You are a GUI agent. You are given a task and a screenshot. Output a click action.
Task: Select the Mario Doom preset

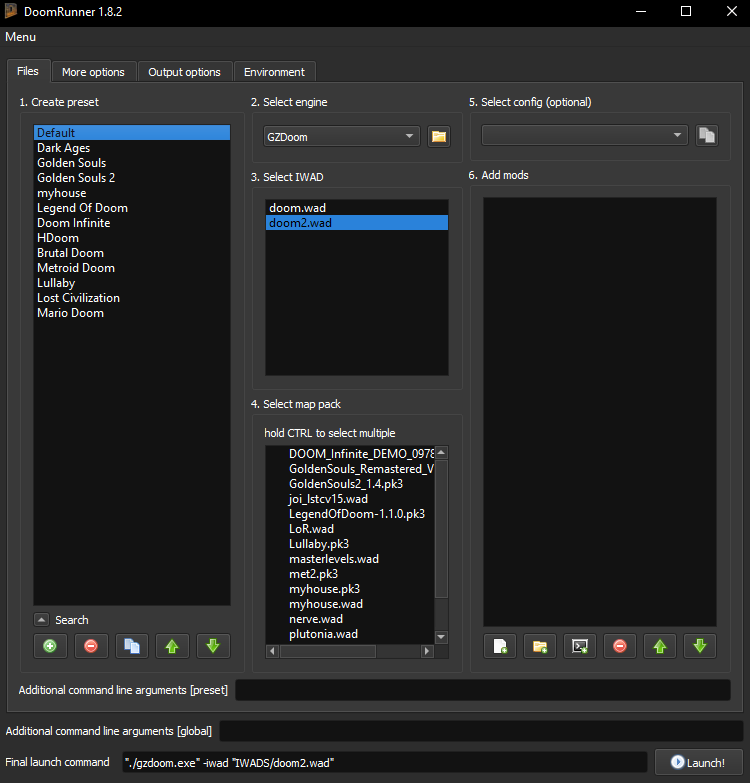point(132,313)
